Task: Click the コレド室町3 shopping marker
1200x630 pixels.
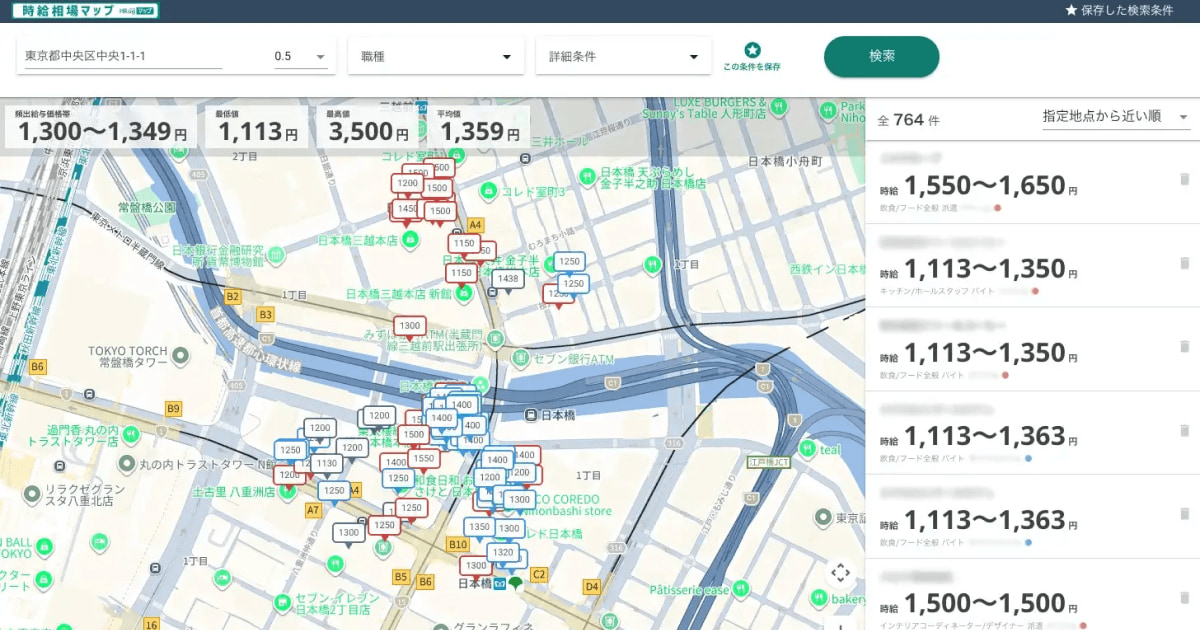Action: [488, 190]
